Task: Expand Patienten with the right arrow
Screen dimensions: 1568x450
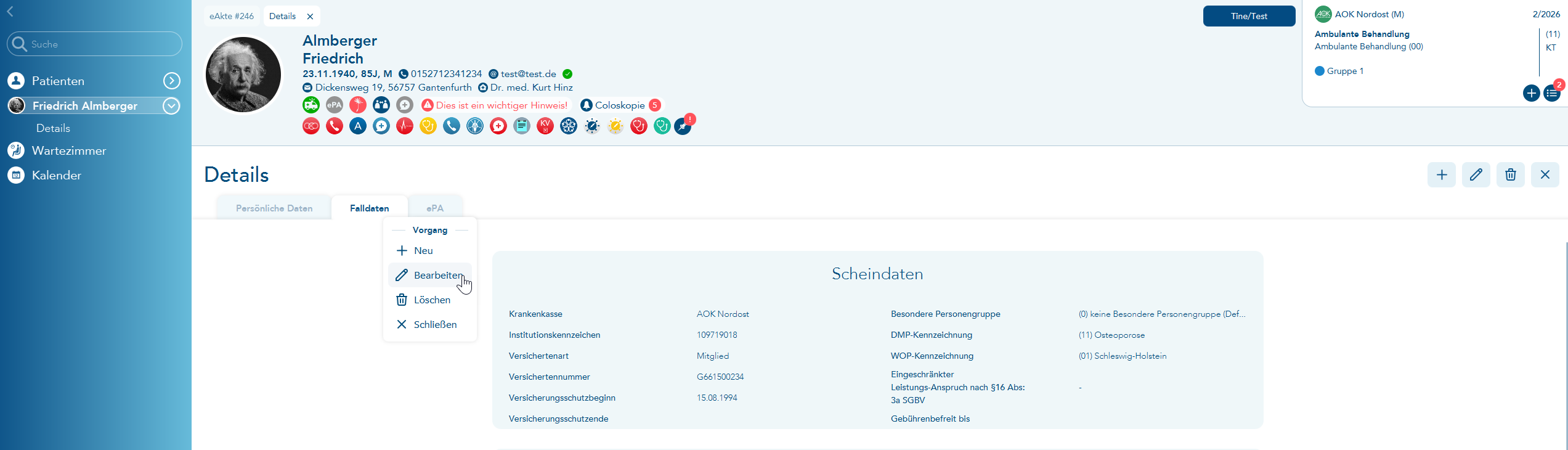Action: [172, 81]
